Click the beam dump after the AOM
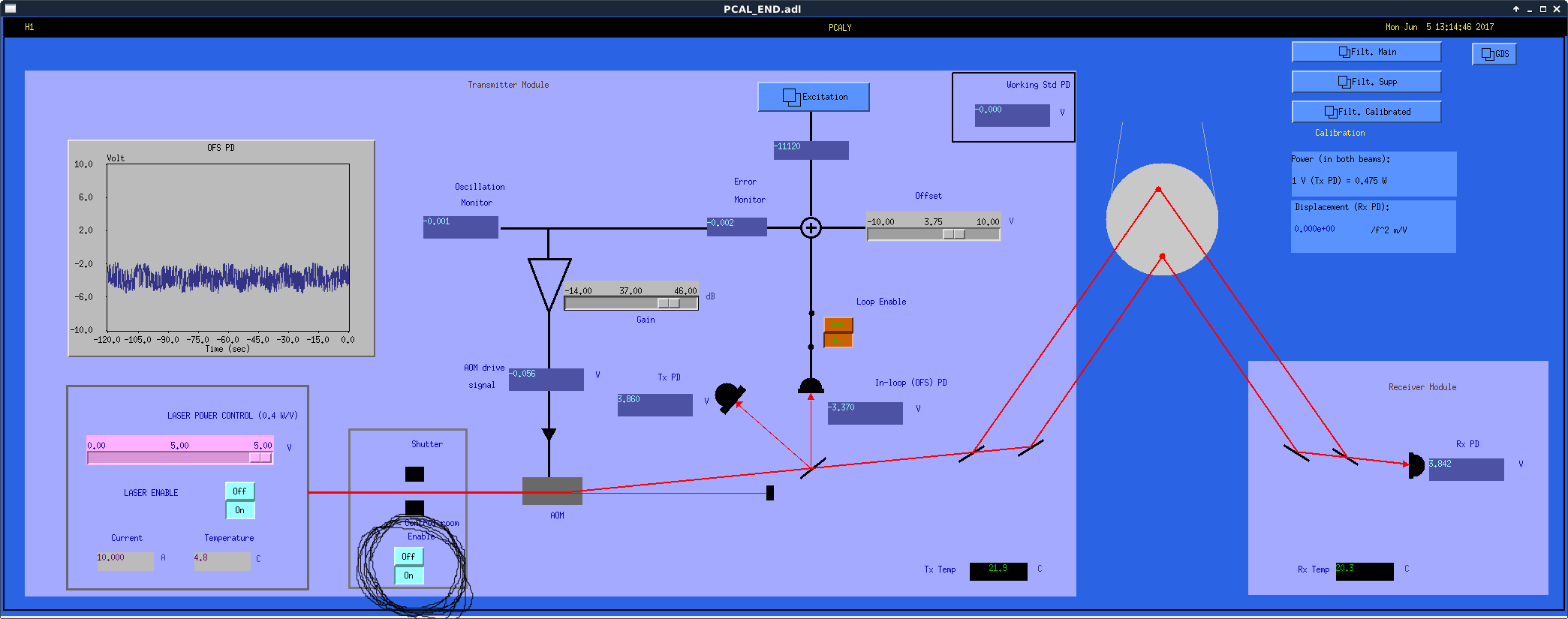 pos(770,493)
